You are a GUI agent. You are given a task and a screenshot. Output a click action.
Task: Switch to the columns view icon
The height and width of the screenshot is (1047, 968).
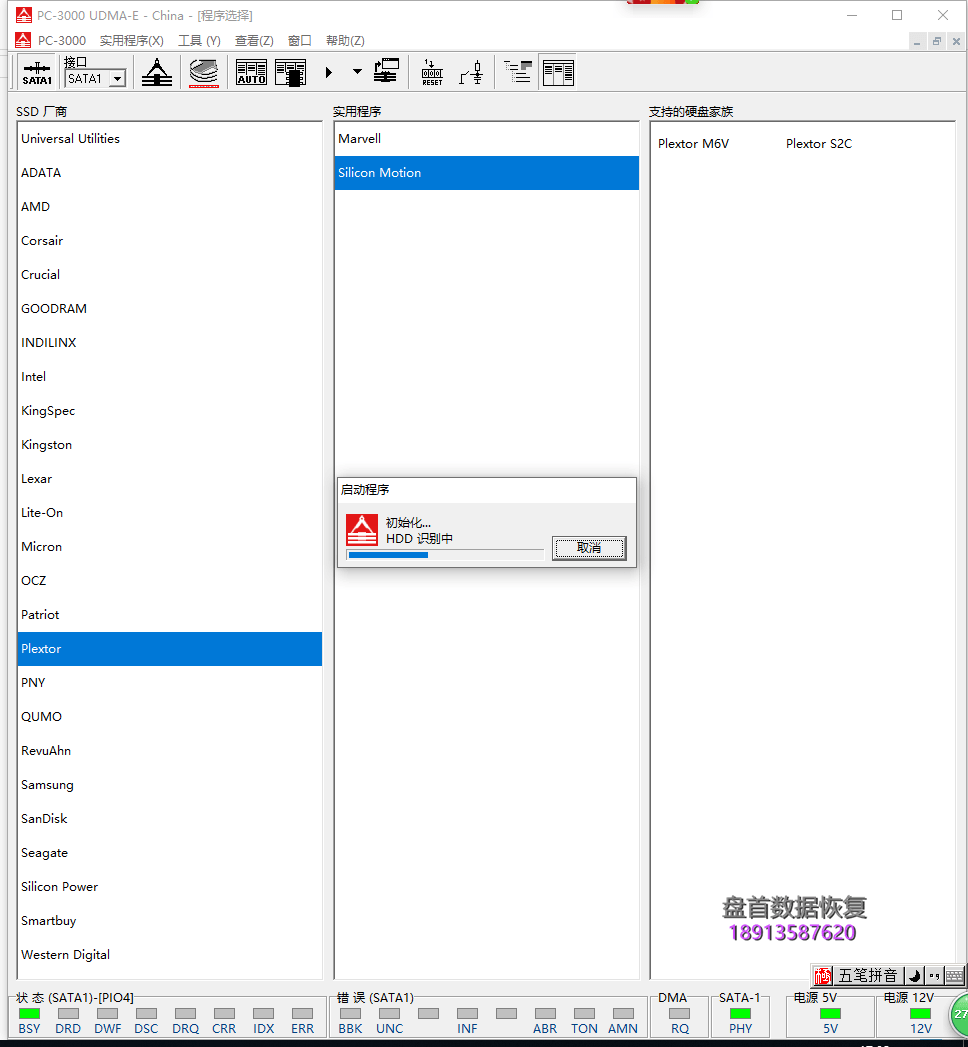tap(559, 72)
